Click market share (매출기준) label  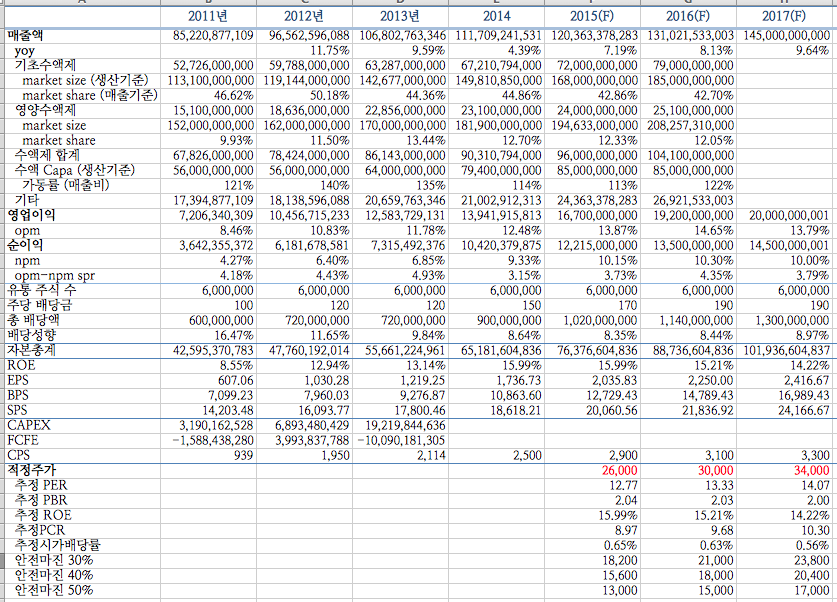[90, 96]
